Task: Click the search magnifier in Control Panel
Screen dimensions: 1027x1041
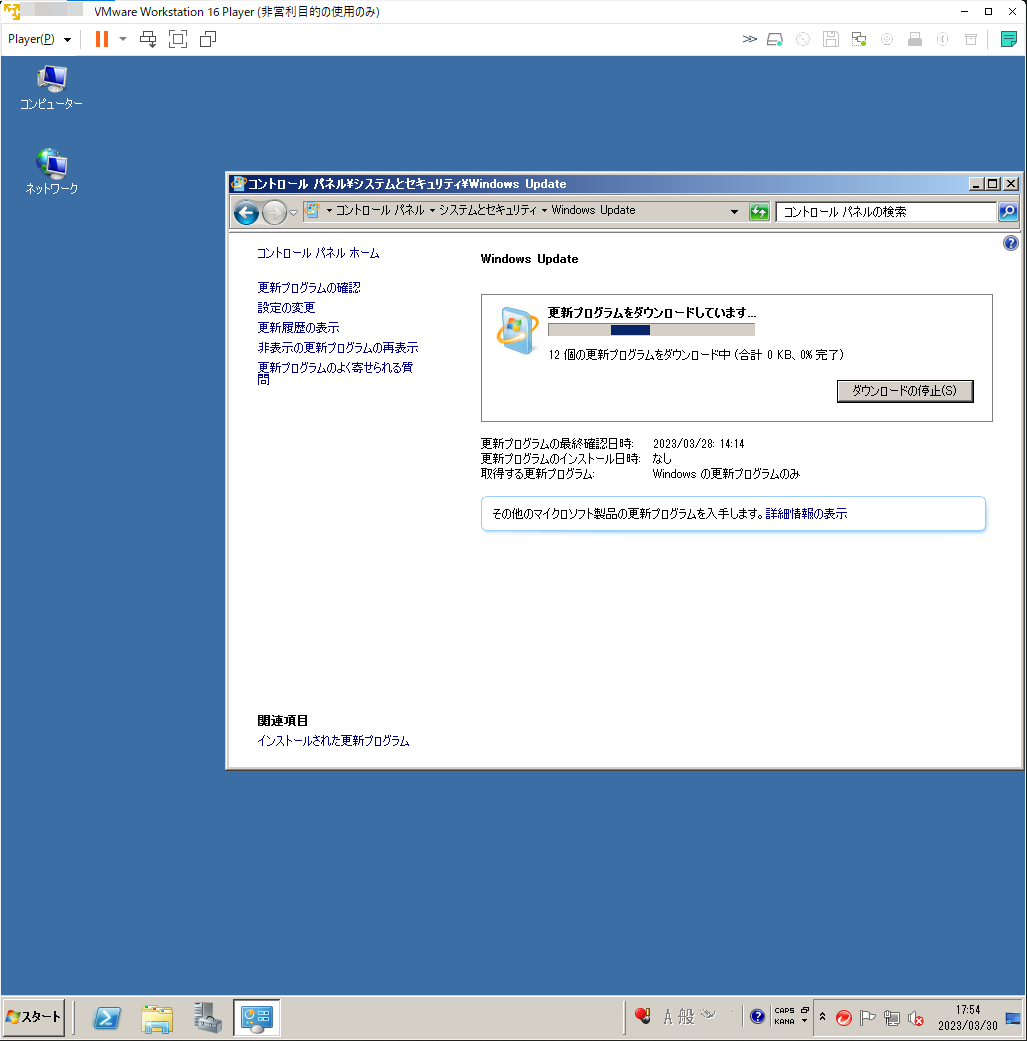Action: click(1008, 212)
